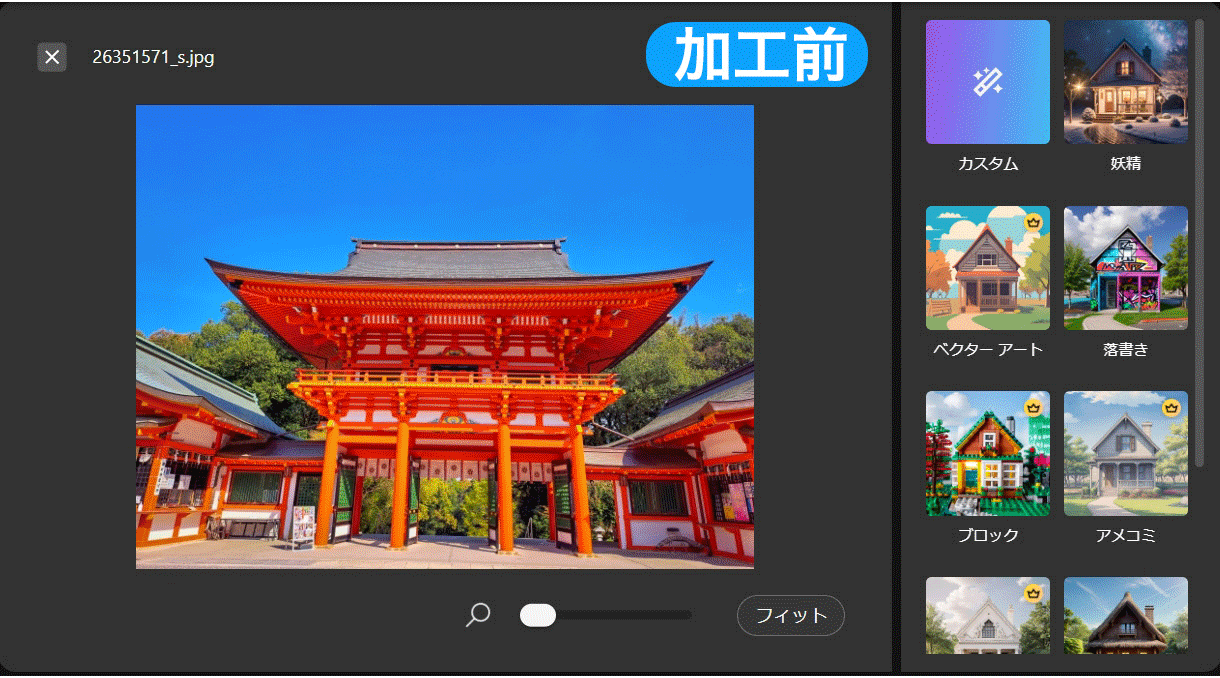The image size is (1220, 678).
Task: Click the crown badge on bottom white house
Action: tap(1034, 593)
